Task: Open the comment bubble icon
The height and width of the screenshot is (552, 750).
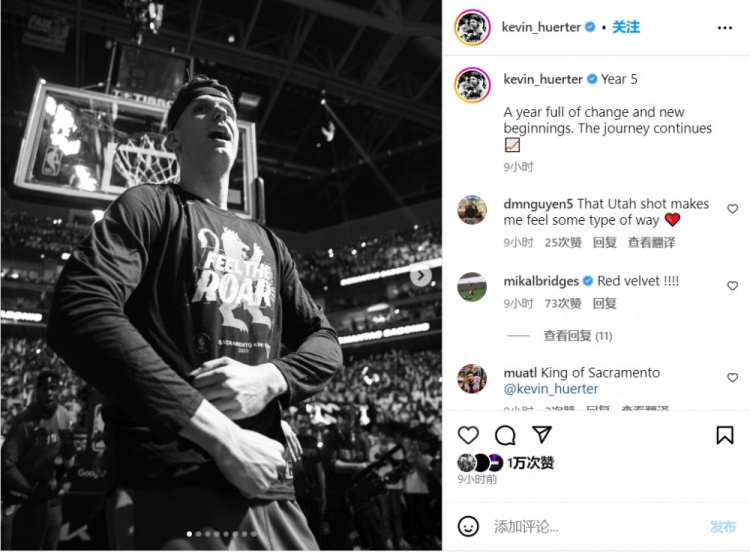Action: pyautogui.click(x=505, y=435)
